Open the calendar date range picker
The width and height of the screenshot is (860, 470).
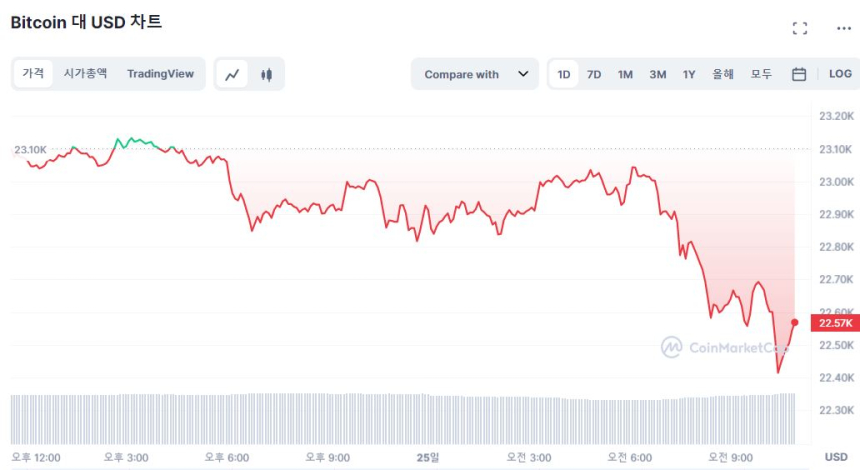tap(799, 74)
